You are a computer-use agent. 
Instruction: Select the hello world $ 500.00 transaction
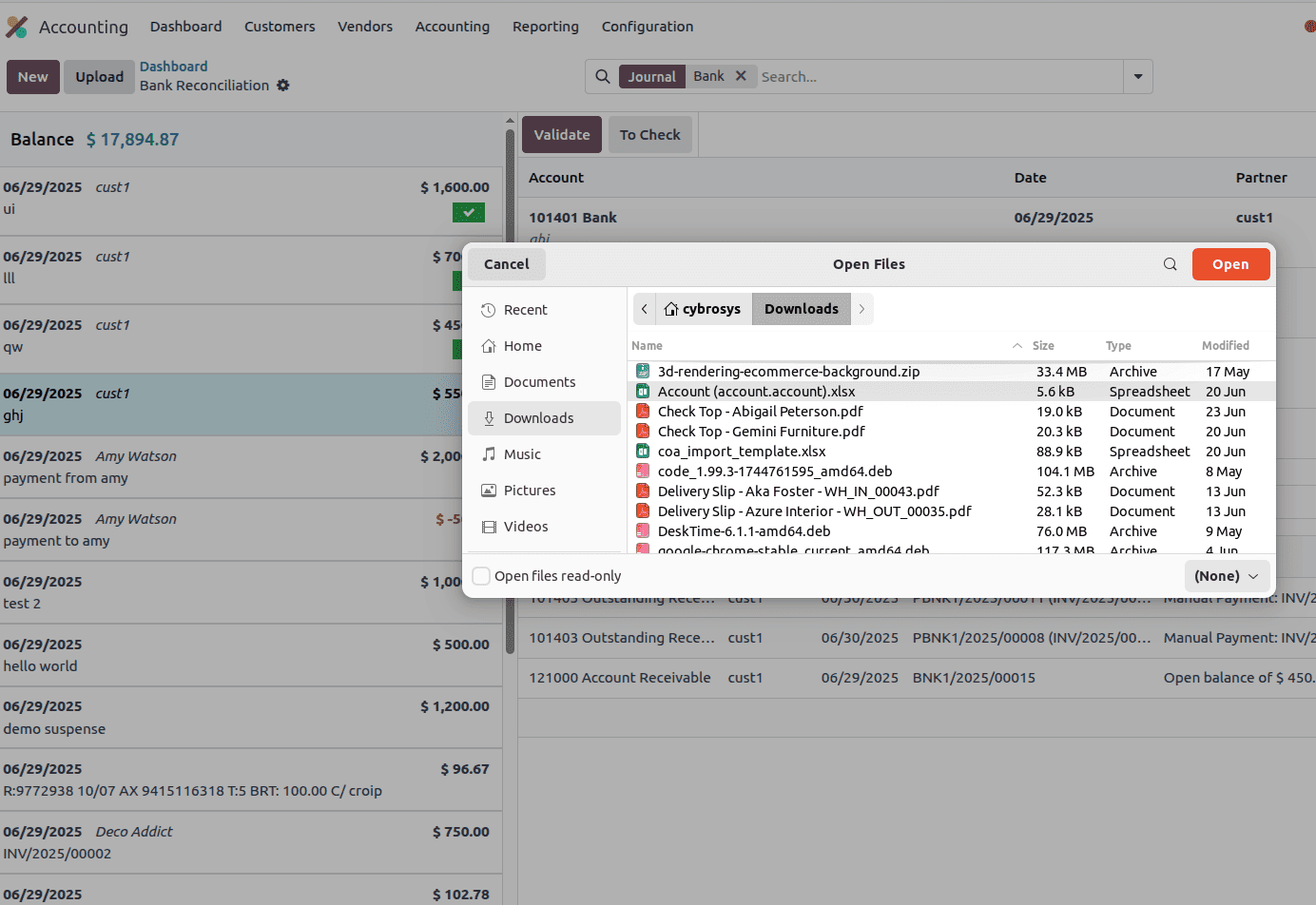tap(250, 655)
